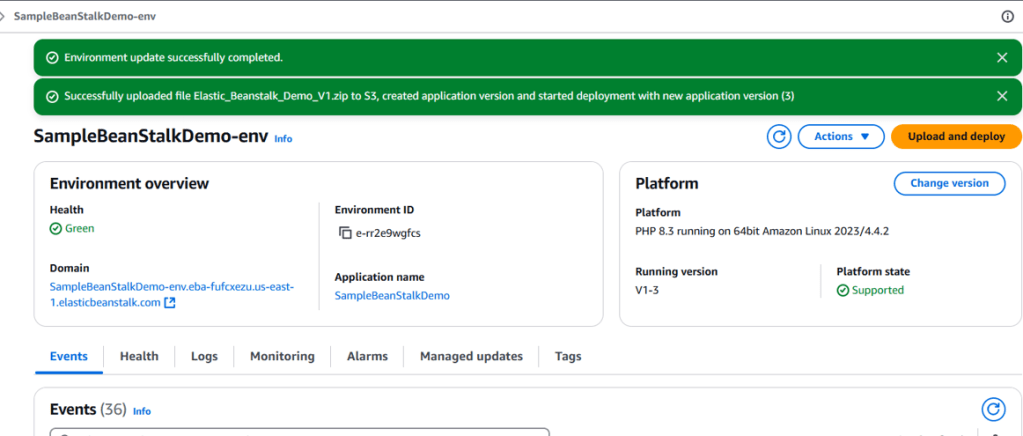This screenshot has height=436, width=1023.
Task: Click Info link beside the environment title
Action: click(x=283, y=139)
